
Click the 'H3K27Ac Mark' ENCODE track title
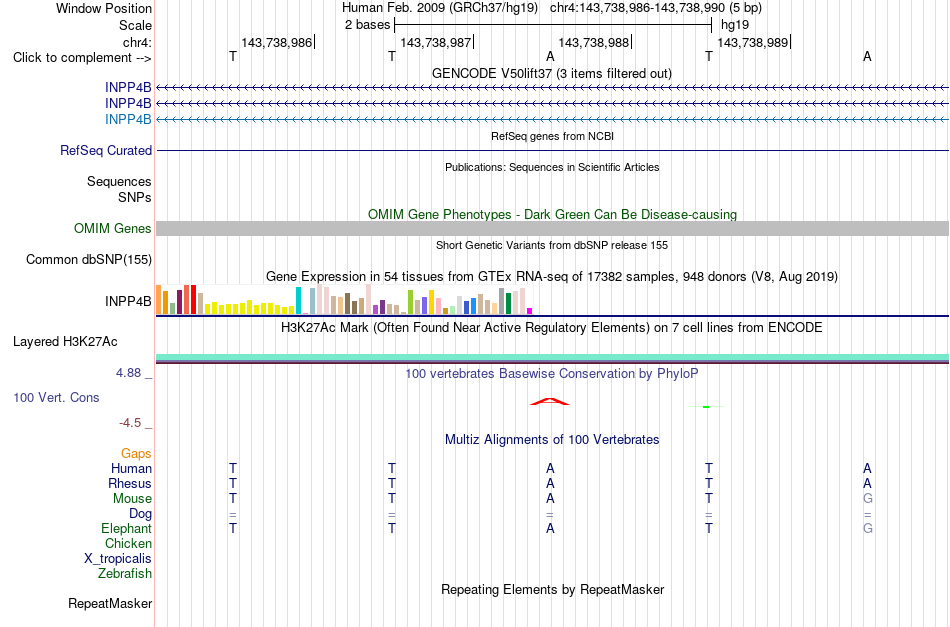[x=552, y=328]
